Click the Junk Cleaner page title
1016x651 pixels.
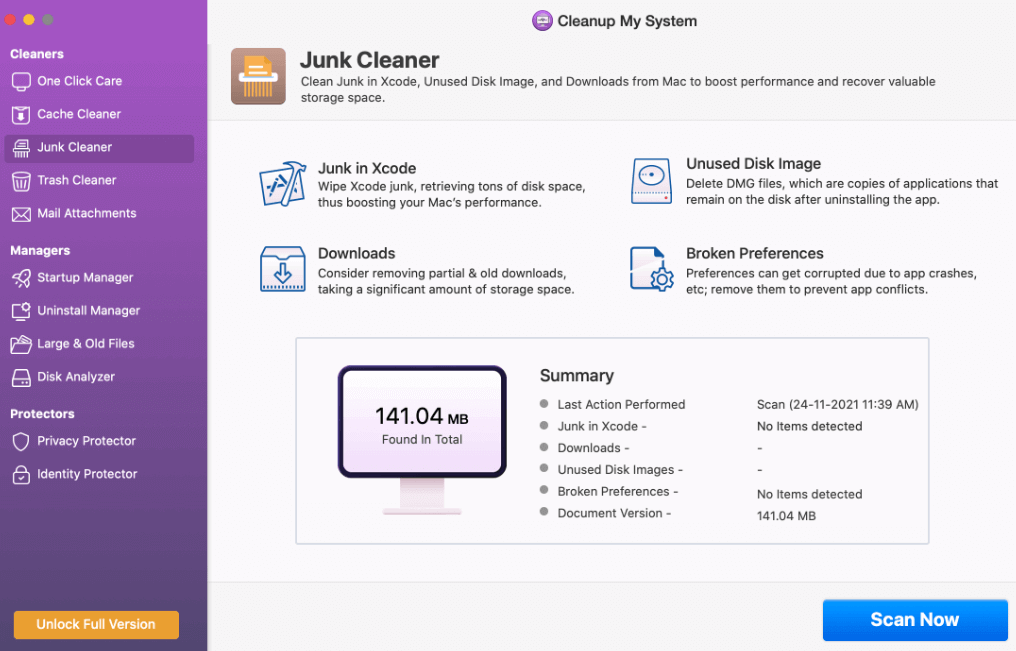(369, 60)
